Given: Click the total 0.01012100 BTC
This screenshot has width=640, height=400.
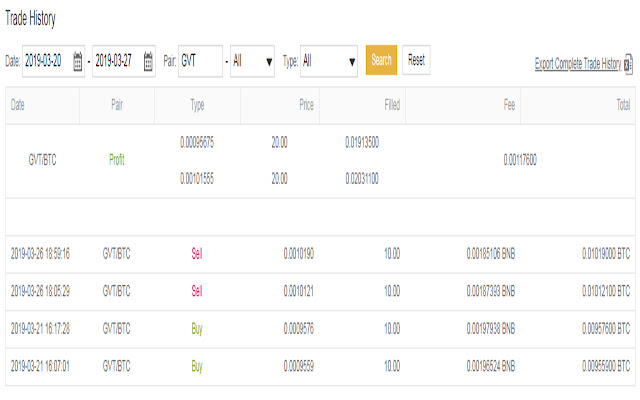Looking at the screenshot, I should click(x=606, y=291).
